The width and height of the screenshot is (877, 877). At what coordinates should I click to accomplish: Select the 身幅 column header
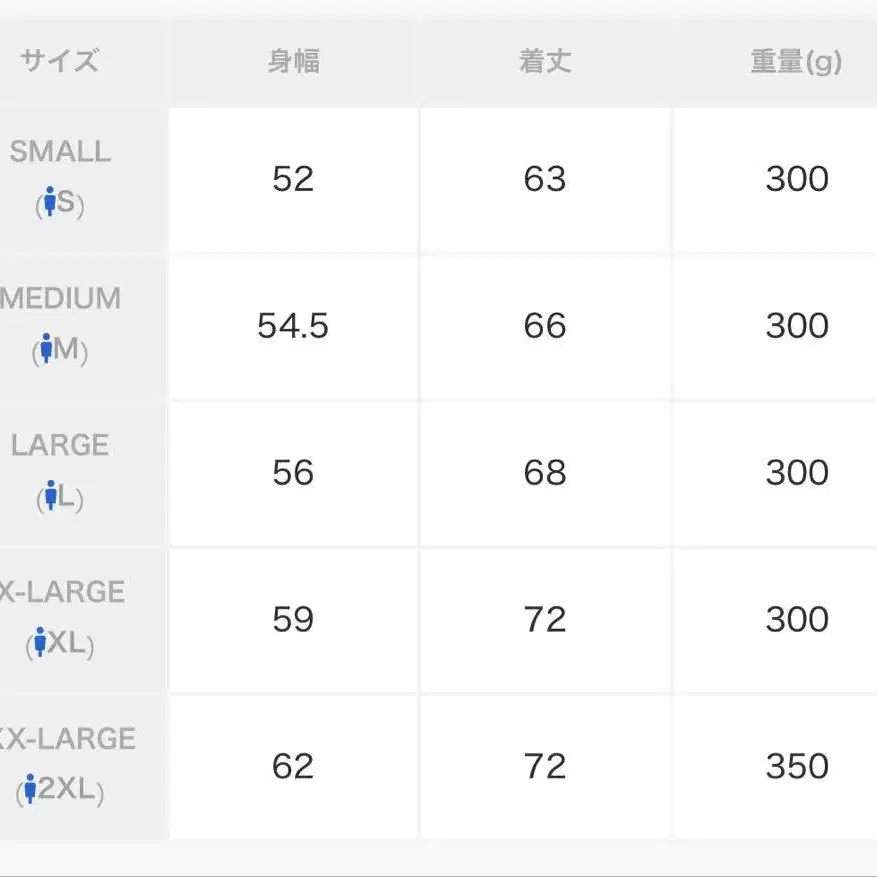tap(293, 61)
